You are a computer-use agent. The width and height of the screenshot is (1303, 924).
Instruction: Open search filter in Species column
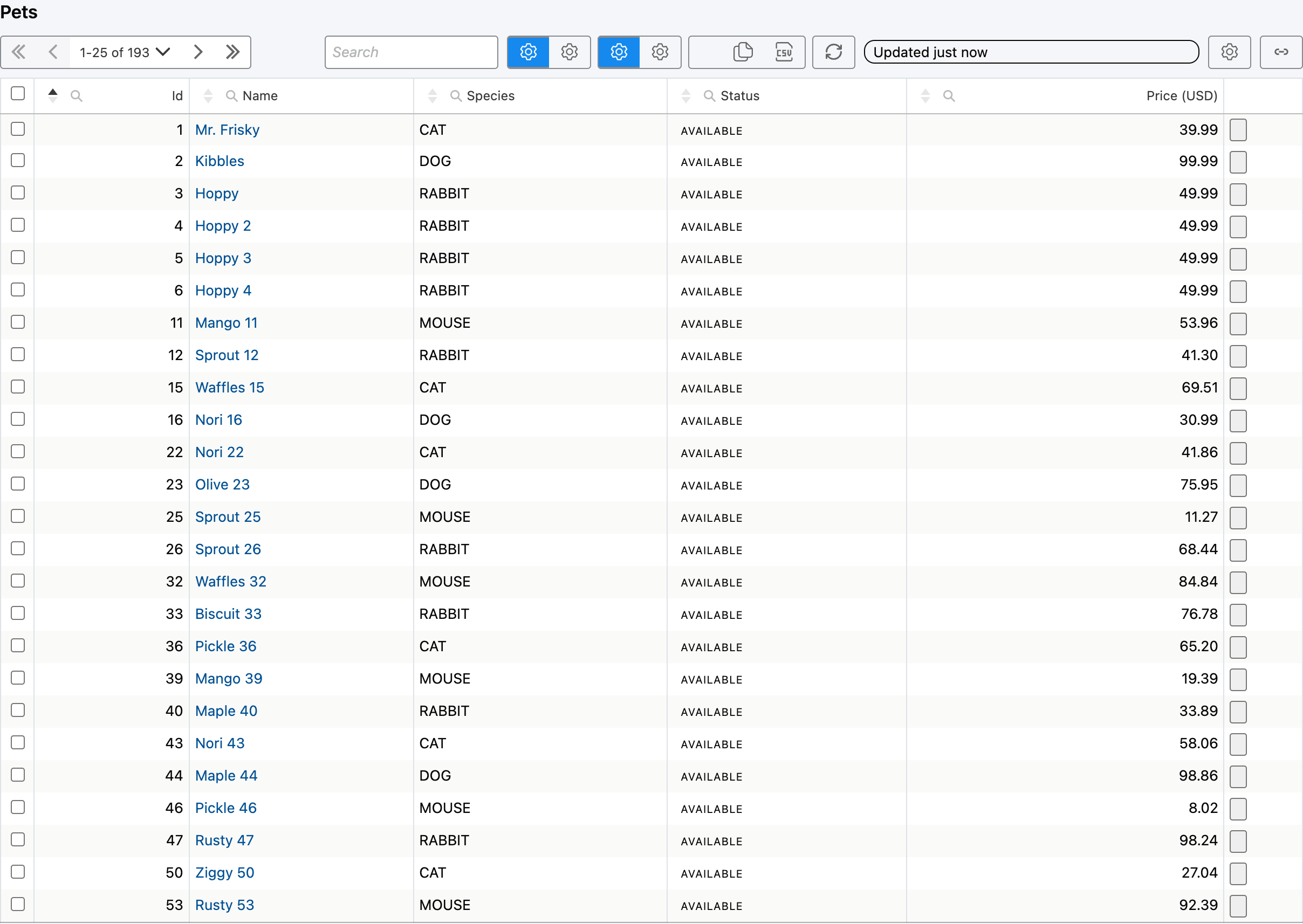click(455, 96)
